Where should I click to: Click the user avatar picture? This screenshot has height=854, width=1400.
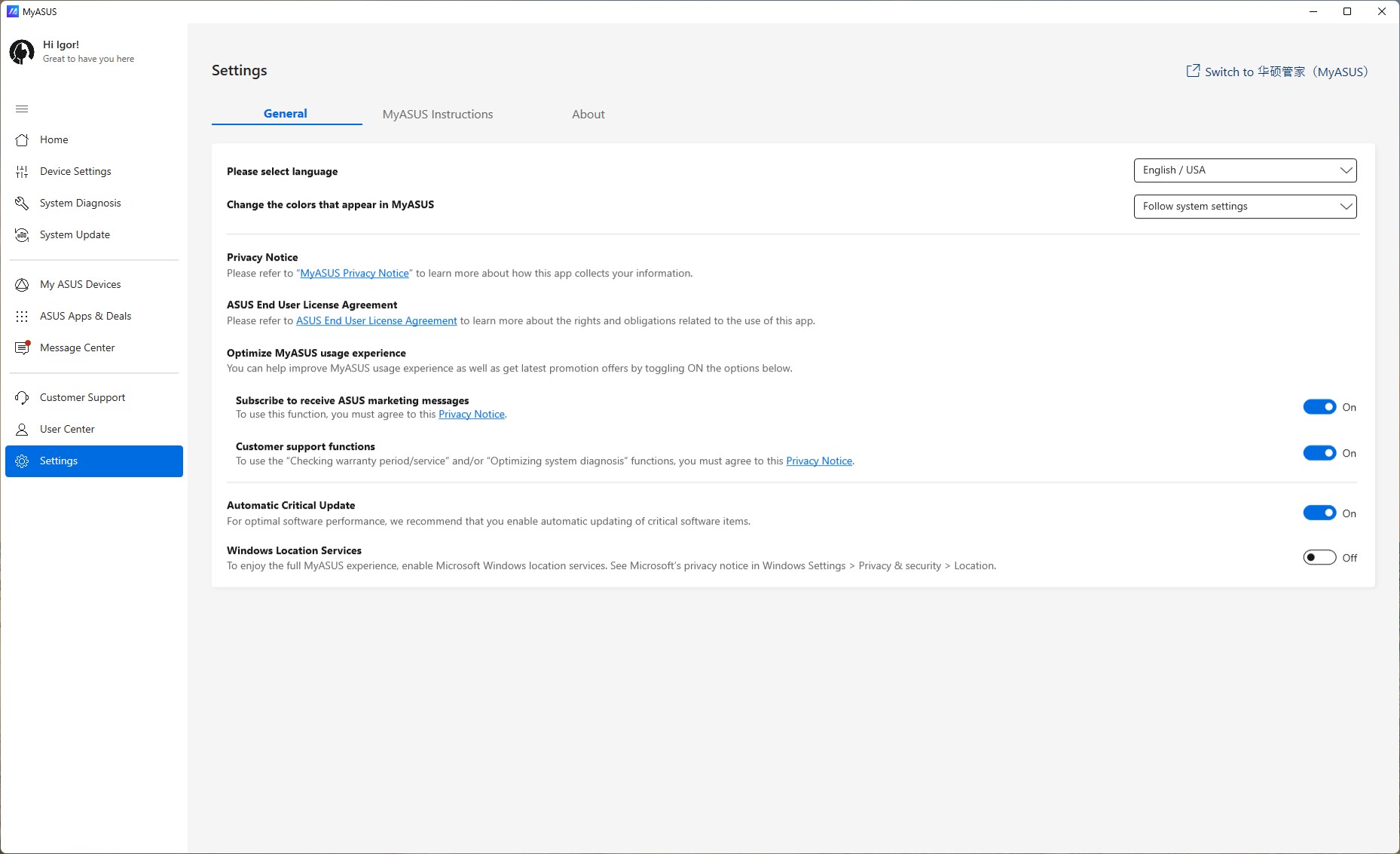coord(22,52)
